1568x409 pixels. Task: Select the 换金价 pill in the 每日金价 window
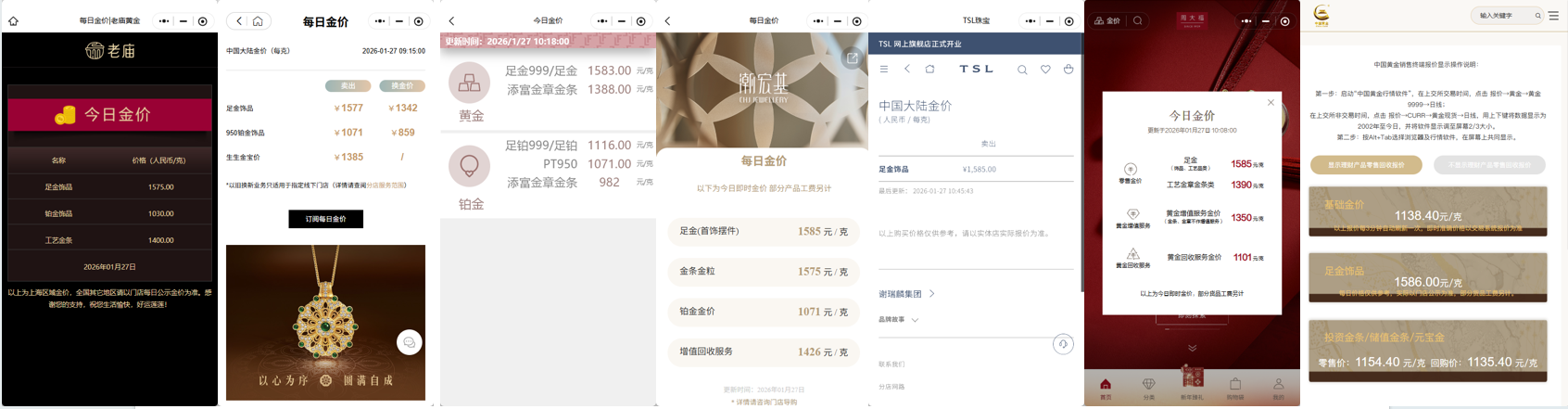tap(402, 85)
